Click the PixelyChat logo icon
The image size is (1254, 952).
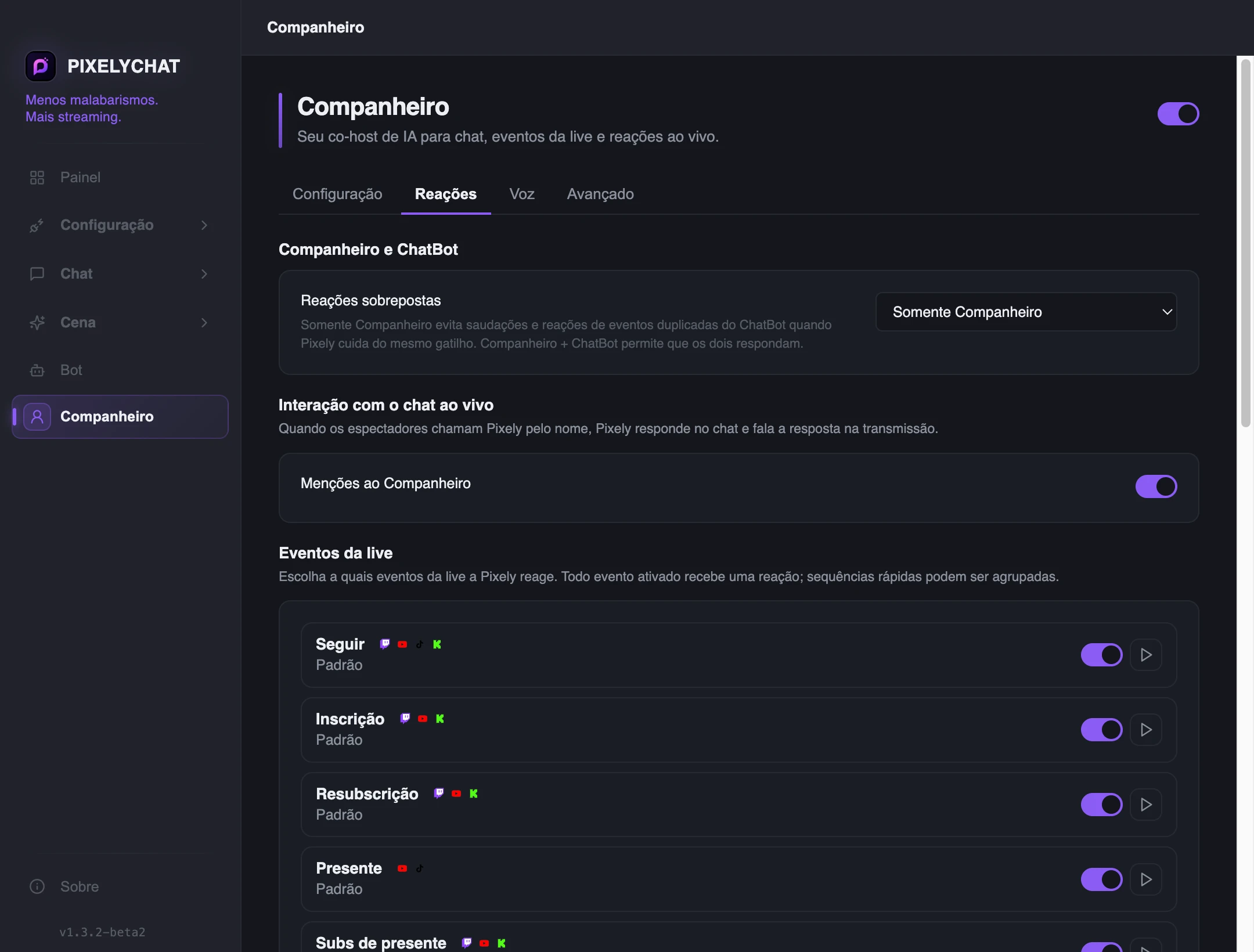click(41, 66)
